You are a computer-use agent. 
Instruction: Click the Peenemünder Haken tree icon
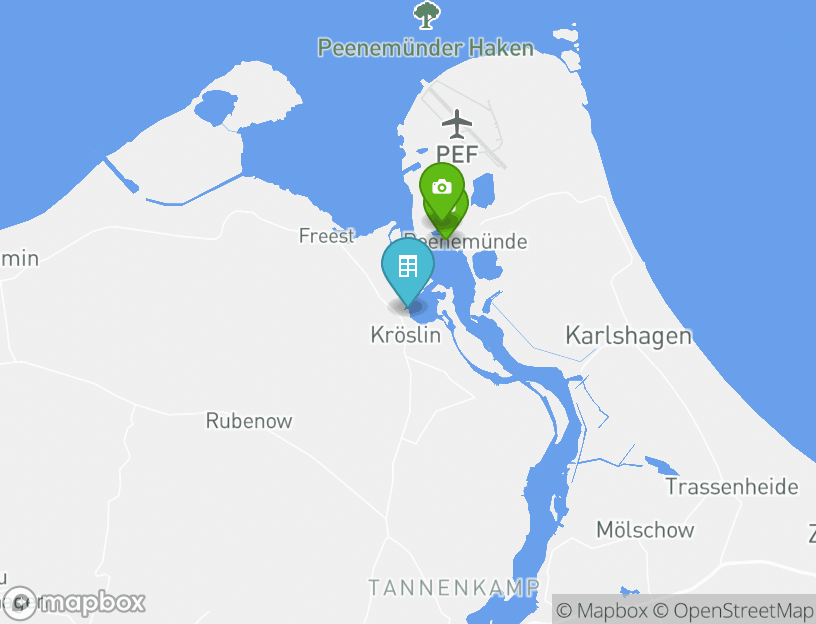(x=426, y=15)
